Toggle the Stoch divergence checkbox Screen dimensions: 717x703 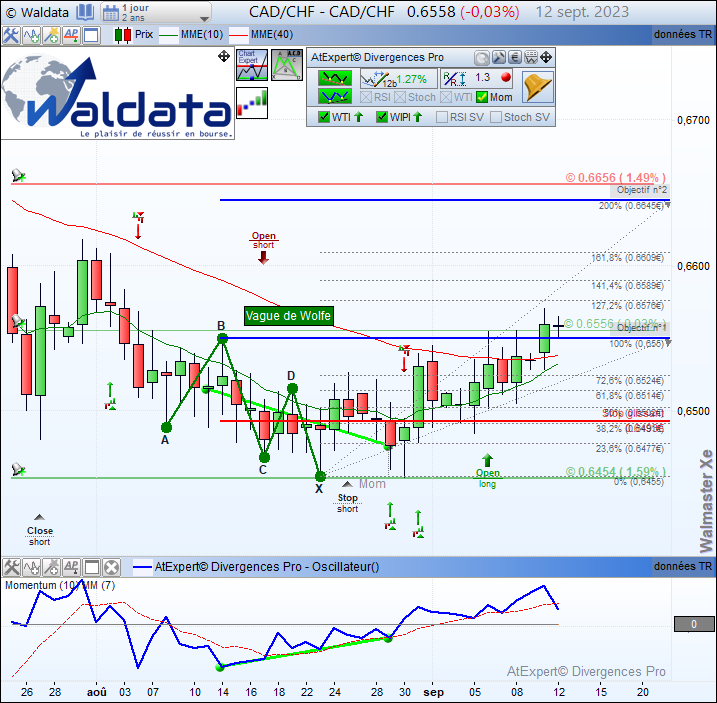coord(400,97)
